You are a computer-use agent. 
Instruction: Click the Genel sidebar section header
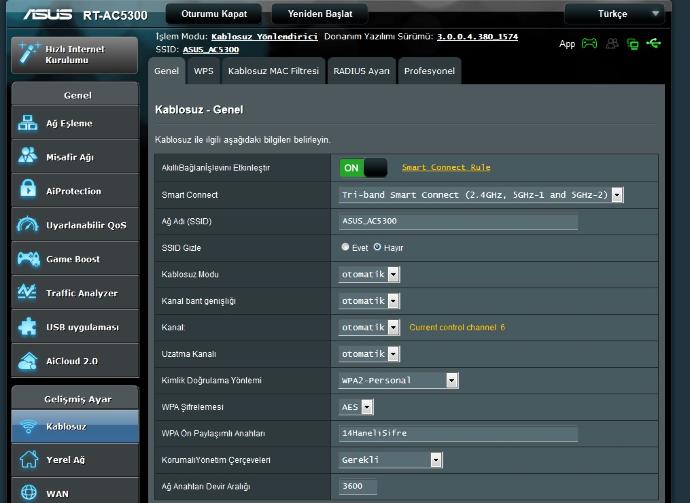click(77, 95)
